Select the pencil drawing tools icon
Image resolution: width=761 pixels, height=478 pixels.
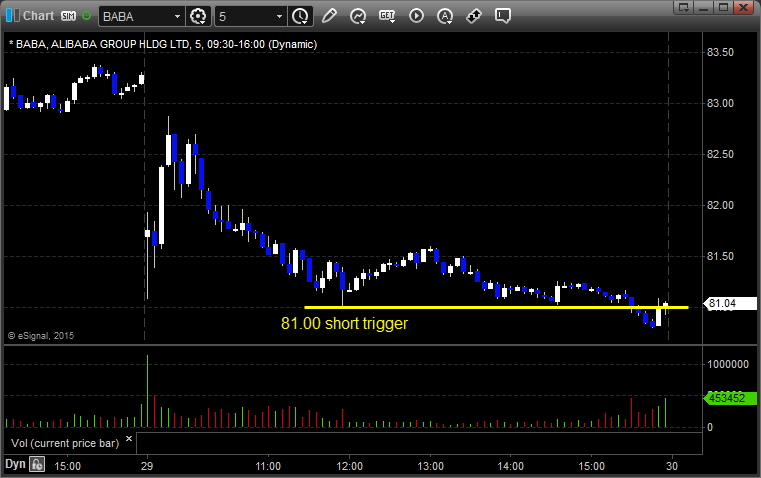pyautogui.click(x=329, y=16)
